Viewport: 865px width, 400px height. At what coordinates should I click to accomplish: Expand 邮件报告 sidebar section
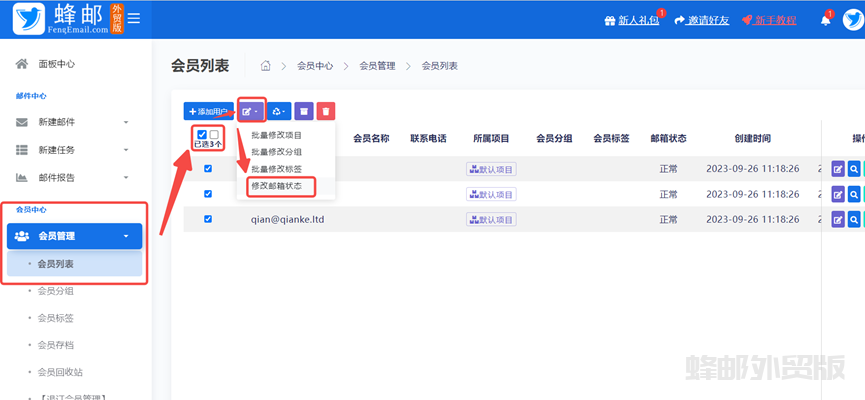pos(75,177)
